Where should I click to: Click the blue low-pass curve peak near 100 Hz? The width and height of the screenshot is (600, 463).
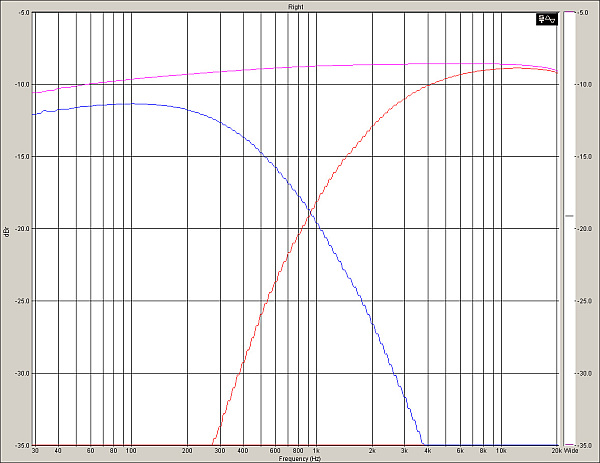pyautogui.click(x=130, y=104)
